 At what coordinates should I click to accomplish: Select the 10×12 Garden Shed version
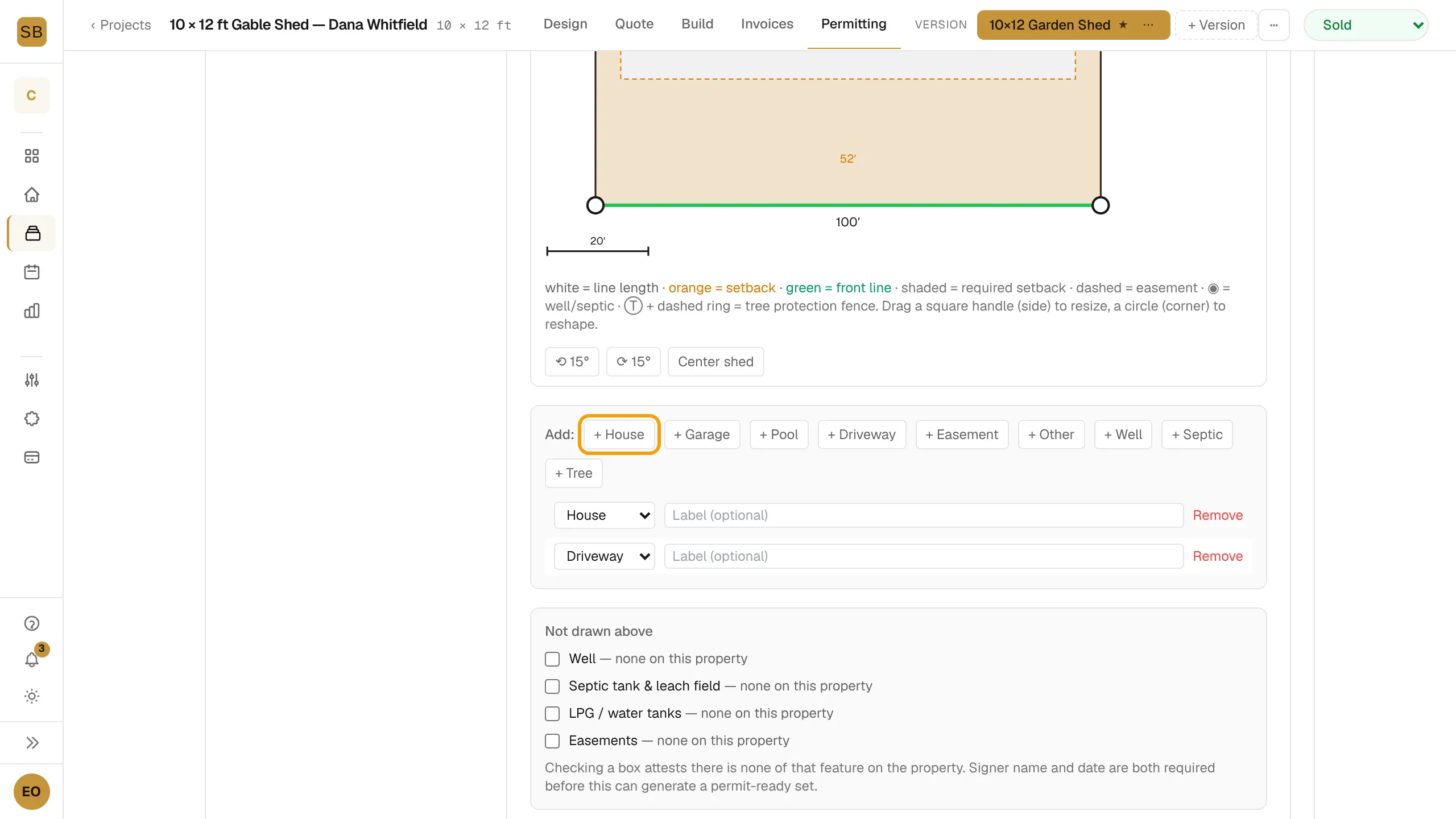1050,25
